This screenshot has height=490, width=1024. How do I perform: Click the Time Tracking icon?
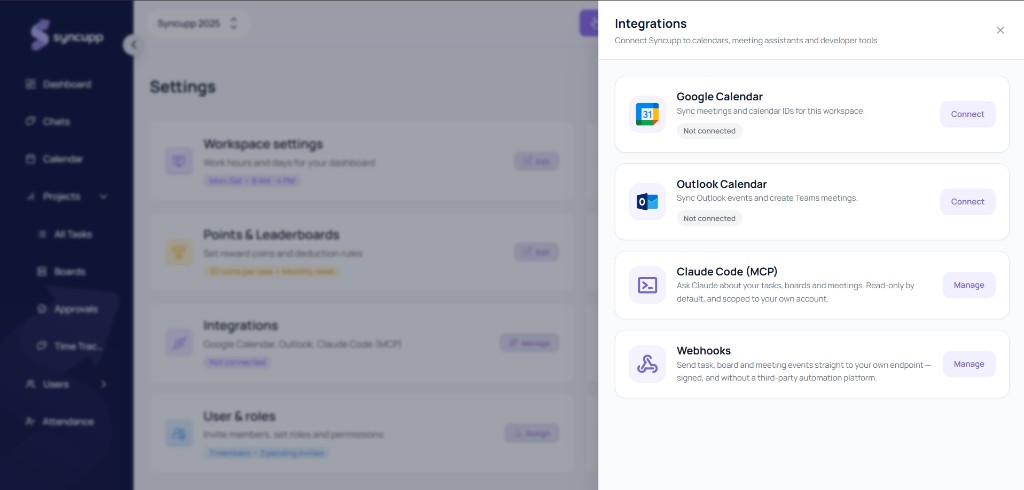coord(42,346)
